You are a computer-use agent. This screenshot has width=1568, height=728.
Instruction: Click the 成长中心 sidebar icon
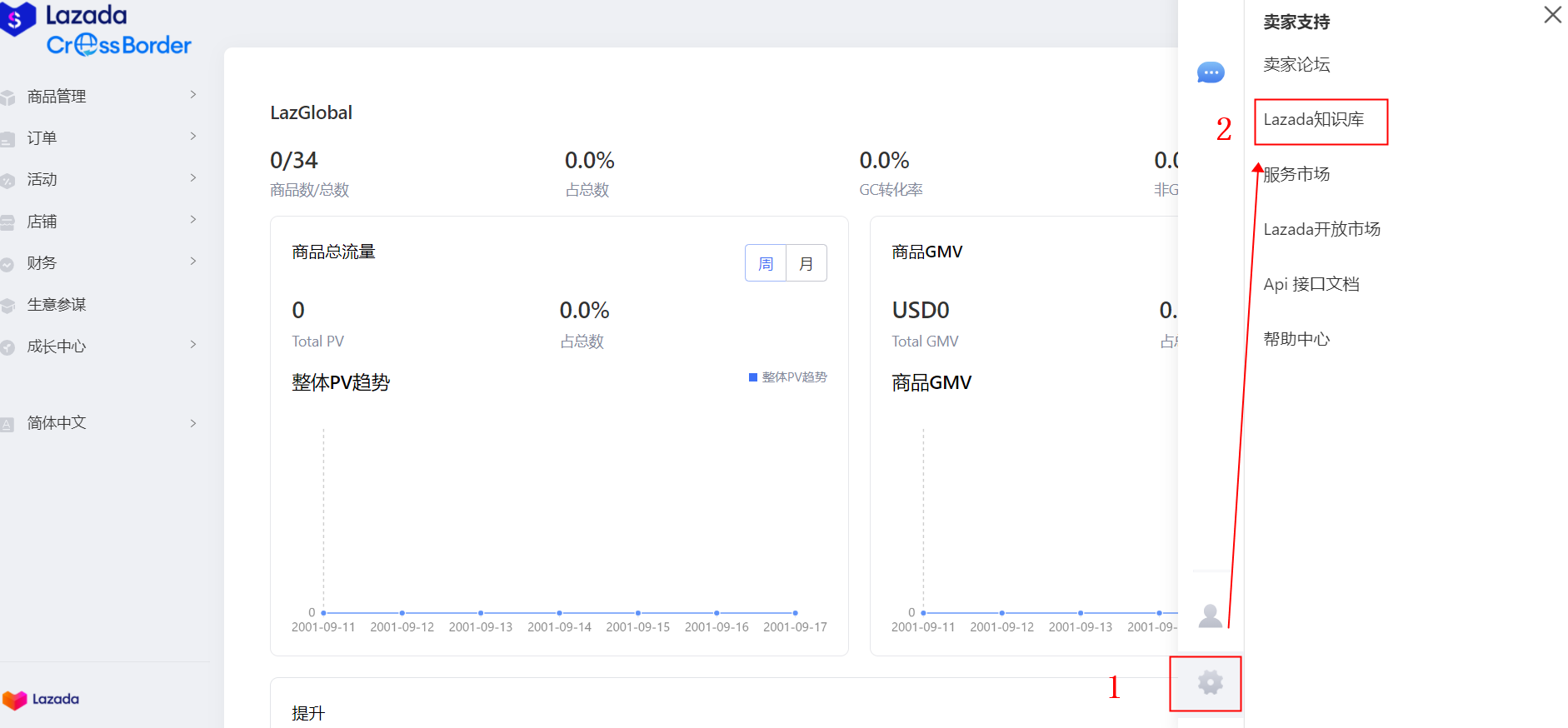tap(7, 347)
